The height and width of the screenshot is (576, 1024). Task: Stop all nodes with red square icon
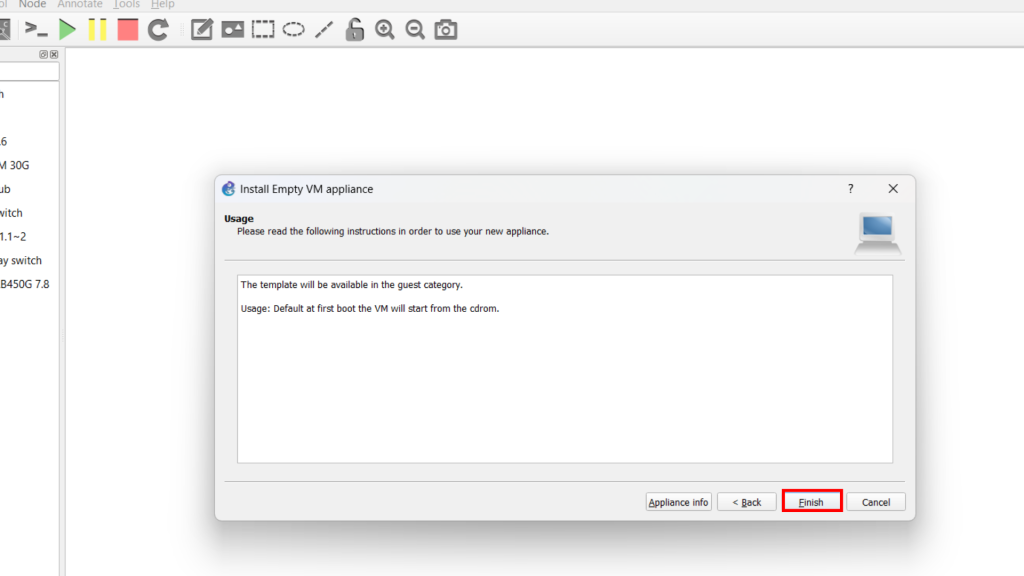click(127, 29)
